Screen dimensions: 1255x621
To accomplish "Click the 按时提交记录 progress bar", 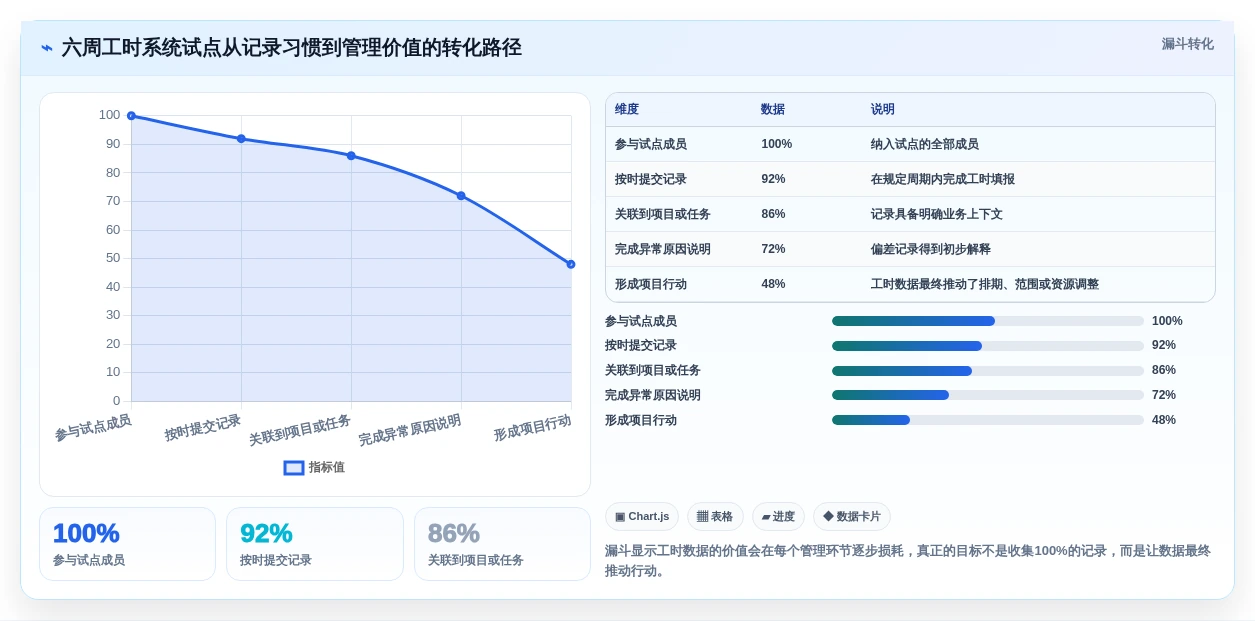I will click(988, 346).
